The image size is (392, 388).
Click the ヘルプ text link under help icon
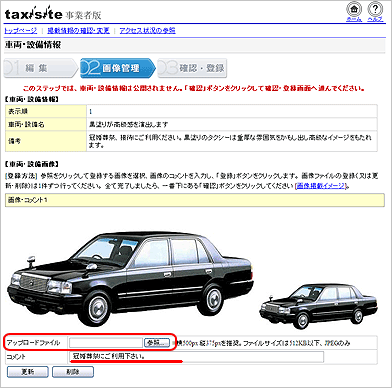point(375,19)
